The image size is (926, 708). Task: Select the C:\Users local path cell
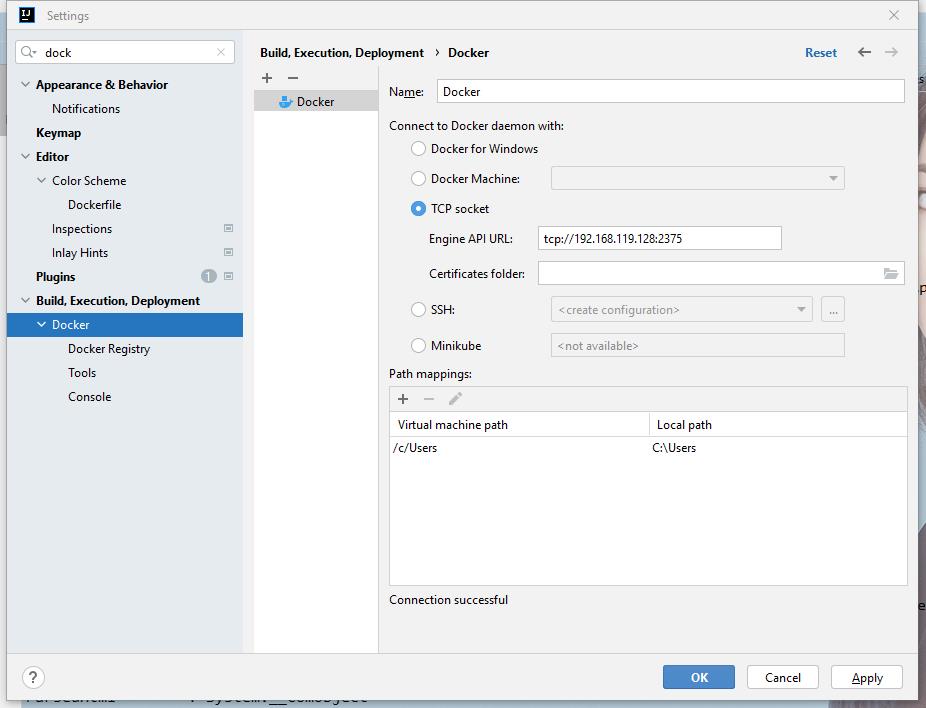[x=778, y=448]
